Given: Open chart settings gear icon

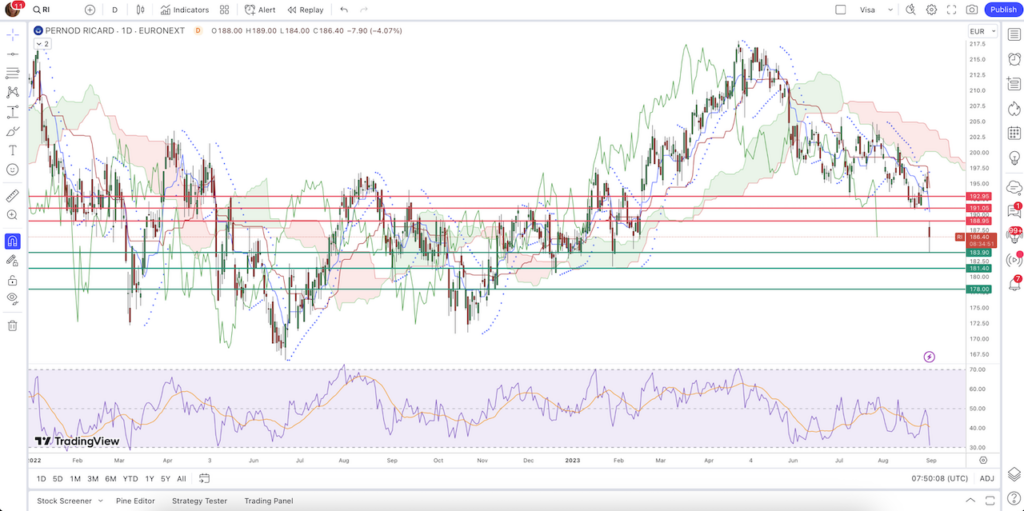Looking at the screenshot, I should pyautogui.click(x=931, y=9).
